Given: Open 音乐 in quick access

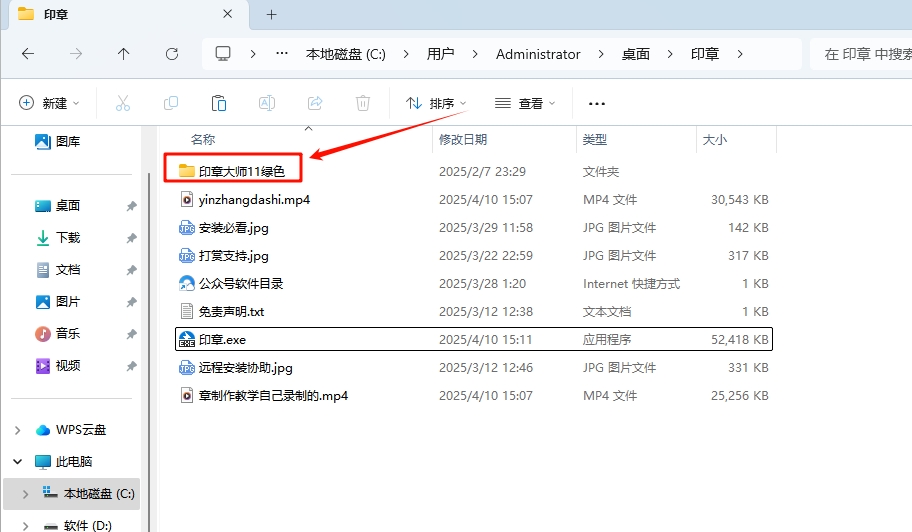Looking at the screenshot, I should (x=58, y=334).
